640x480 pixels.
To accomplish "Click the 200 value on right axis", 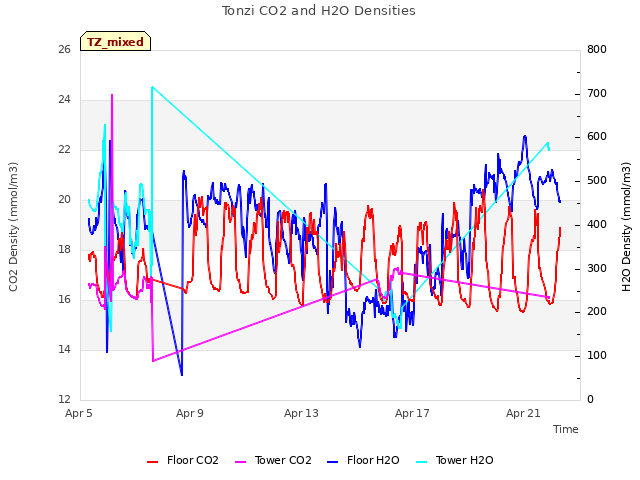I will (597, 312).
